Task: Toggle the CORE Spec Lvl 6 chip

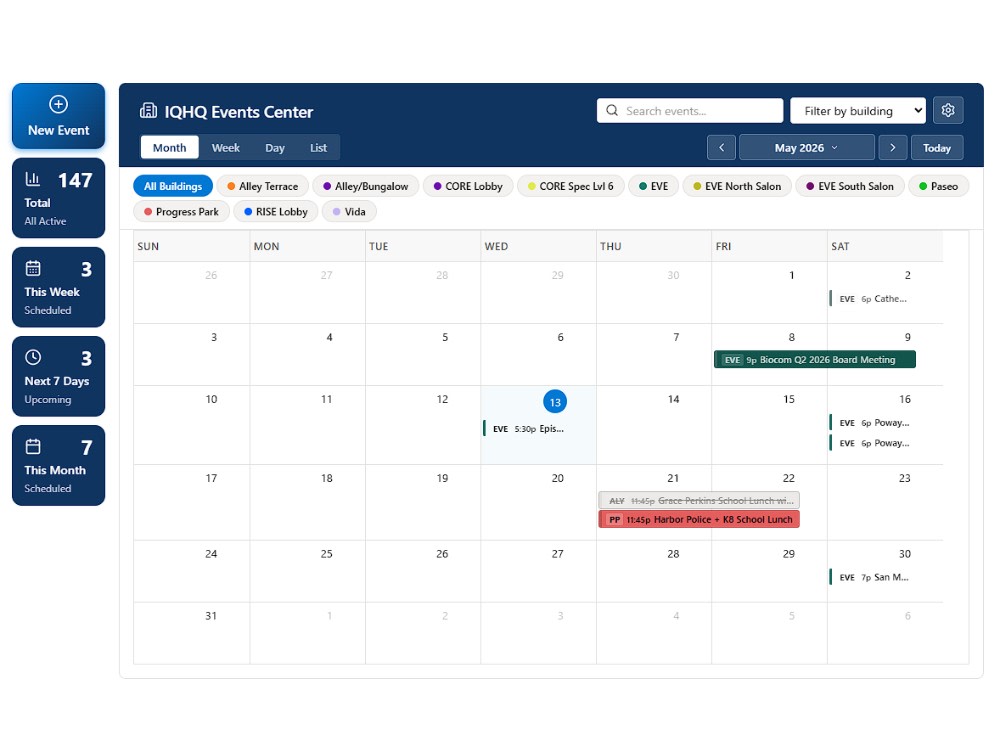Action: 571,186
